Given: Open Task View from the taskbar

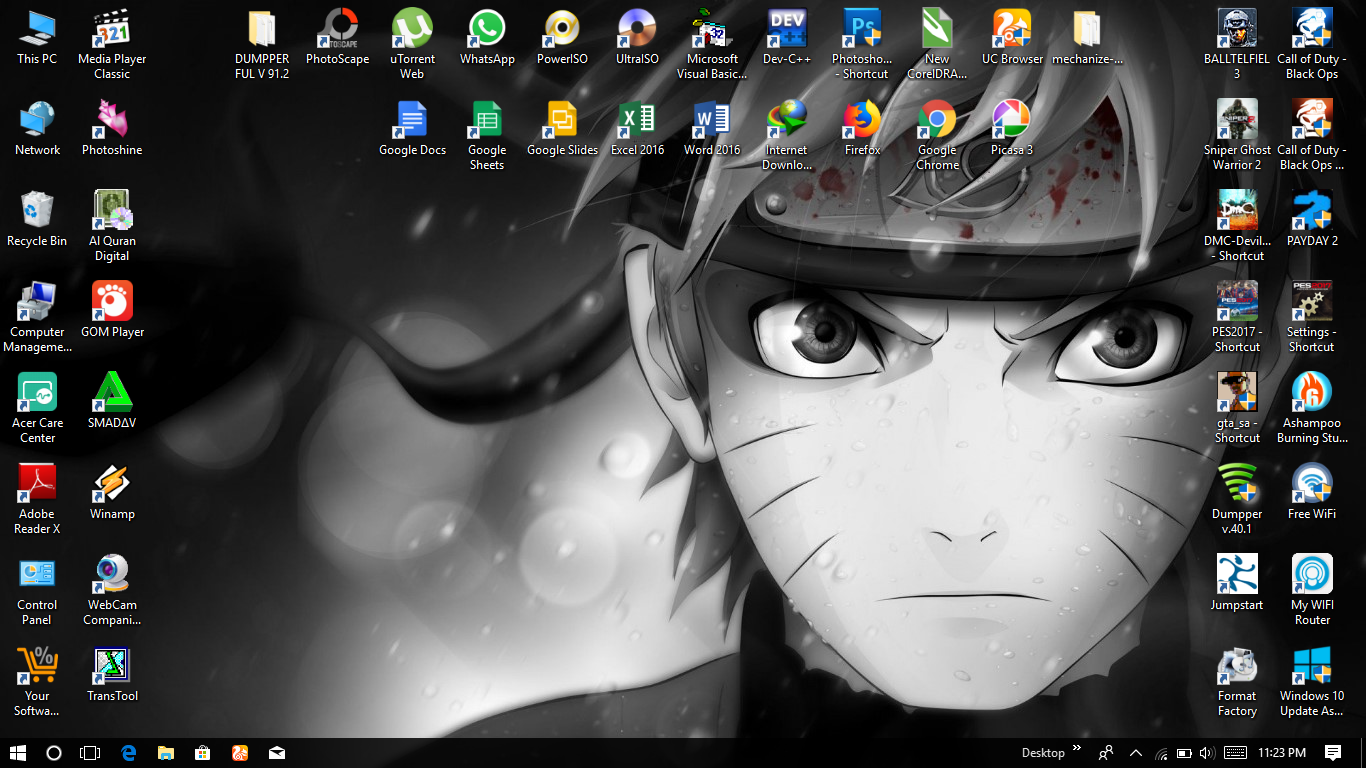Looking at the screenshot, I should pos(90,753).
